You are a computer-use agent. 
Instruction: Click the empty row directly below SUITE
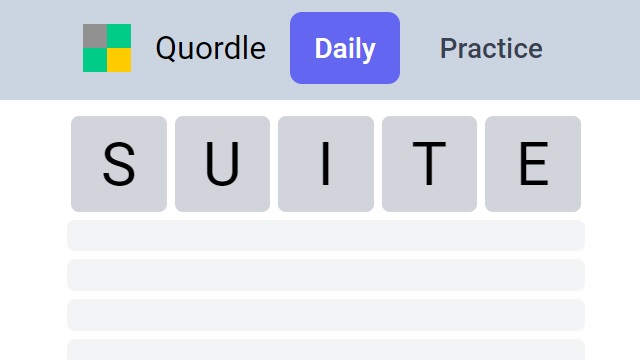pyautogui.click(x=326, y=236)
